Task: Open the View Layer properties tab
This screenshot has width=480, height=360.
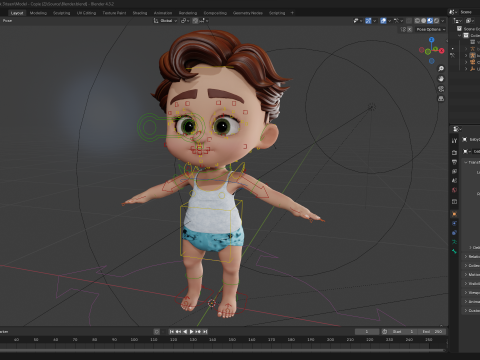Action: click(x=454, y=171)
